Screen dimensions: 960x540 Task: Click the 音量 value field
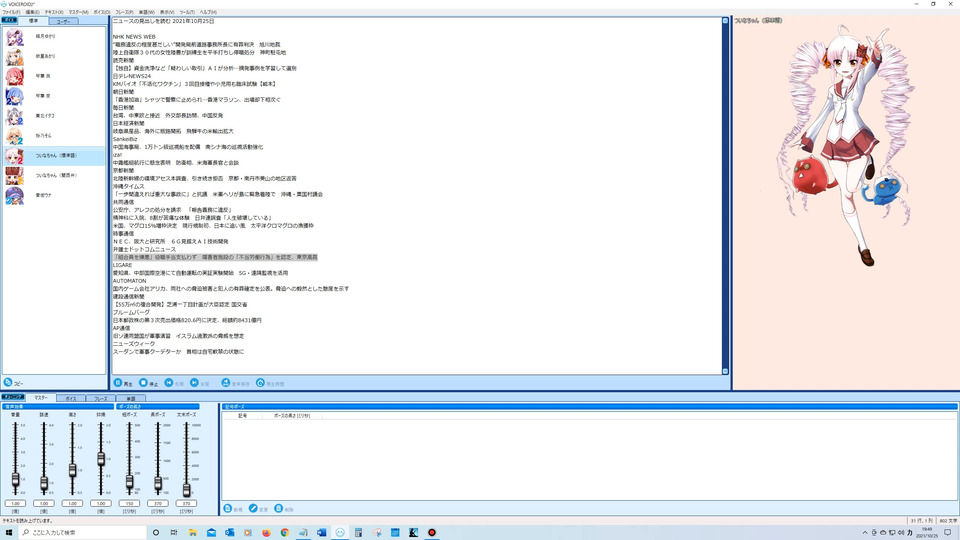[x=15, y=503]
